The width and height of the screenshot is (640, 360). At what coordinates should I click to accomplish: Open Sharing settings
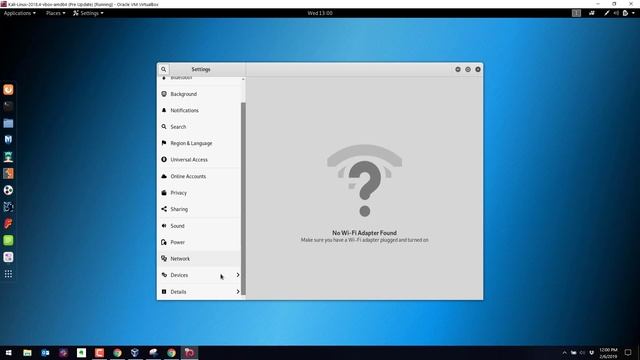[199, 209]
